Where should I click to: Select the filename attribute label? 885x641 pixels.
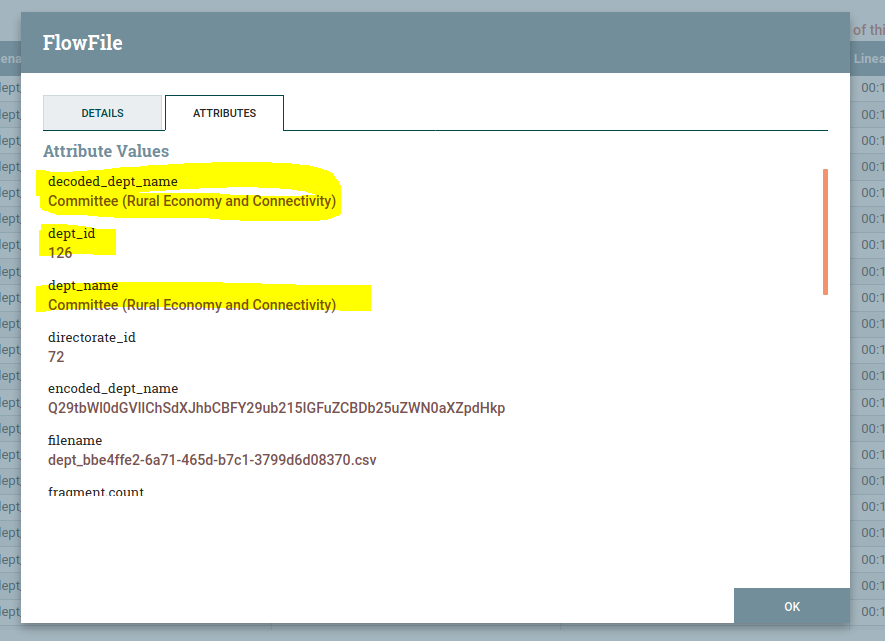[75, 441]
